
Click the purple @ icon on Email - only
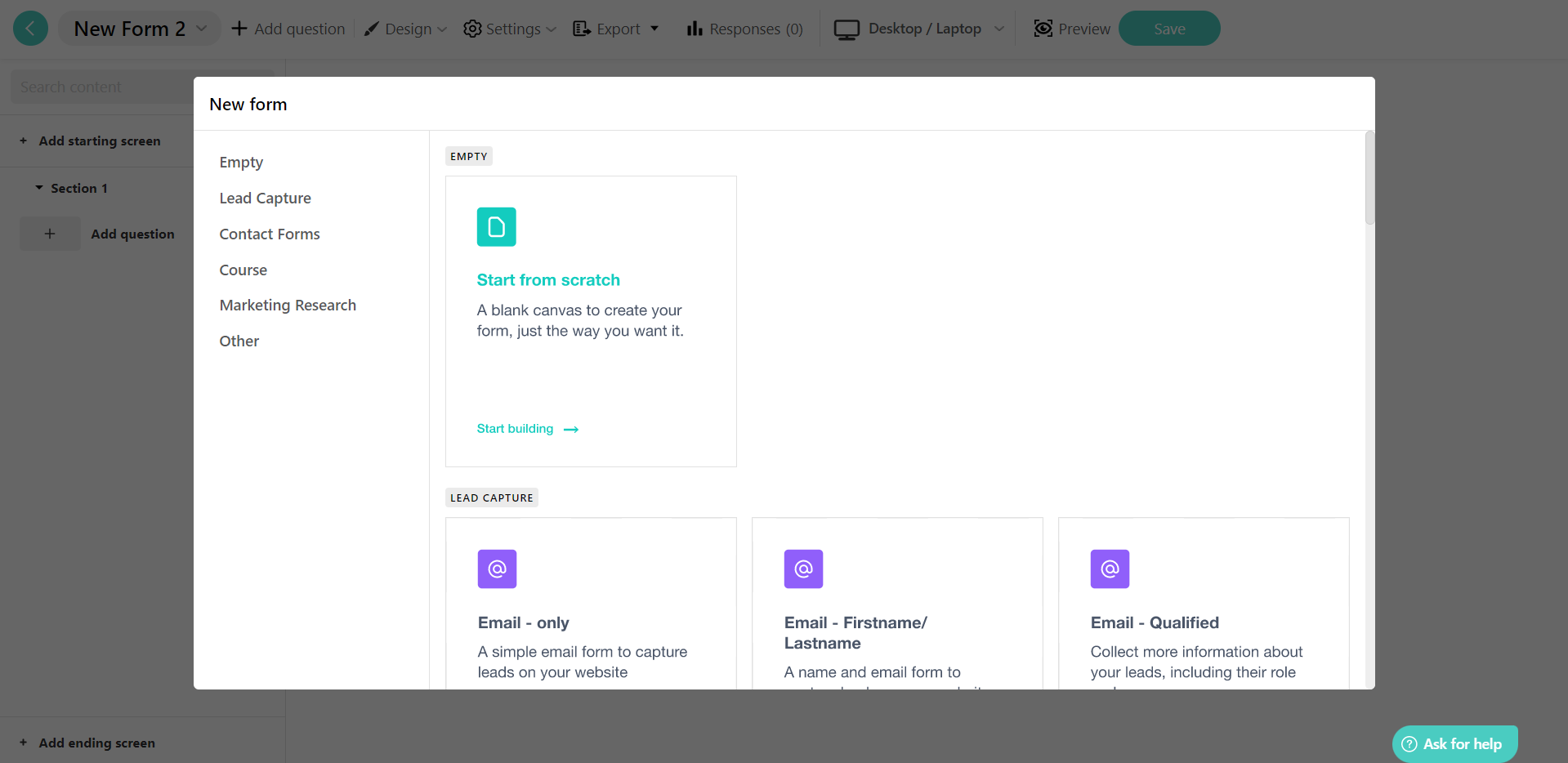click(x=496, y=569)
